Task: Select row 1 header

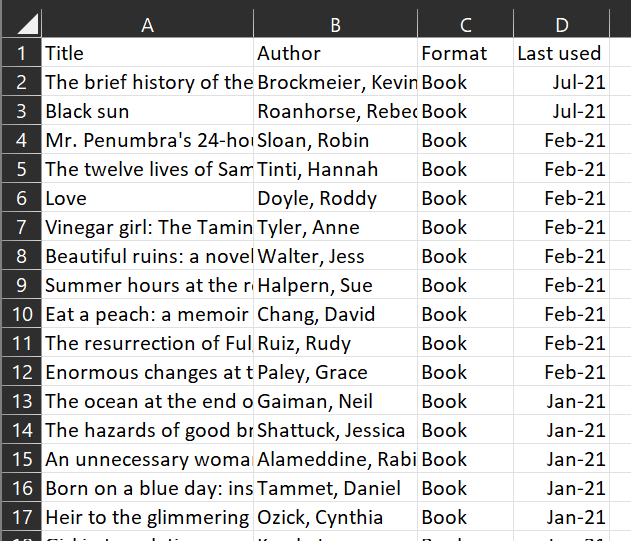Action: tap(22, 53)
